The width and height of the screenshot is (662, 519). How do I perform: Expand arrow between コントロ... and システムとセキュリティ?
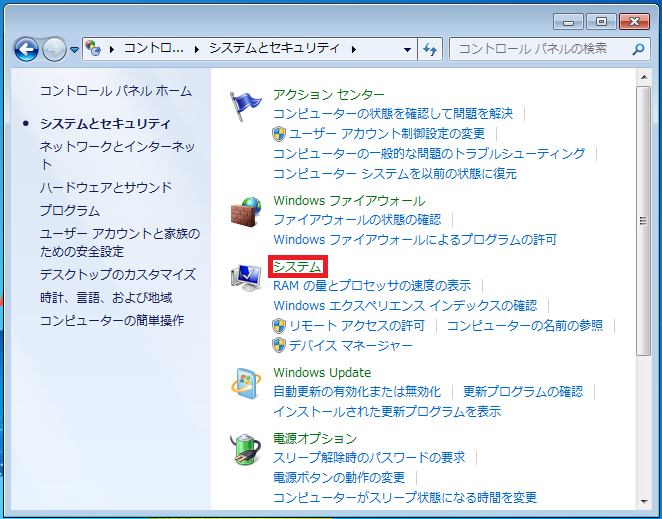pos(197,49)
